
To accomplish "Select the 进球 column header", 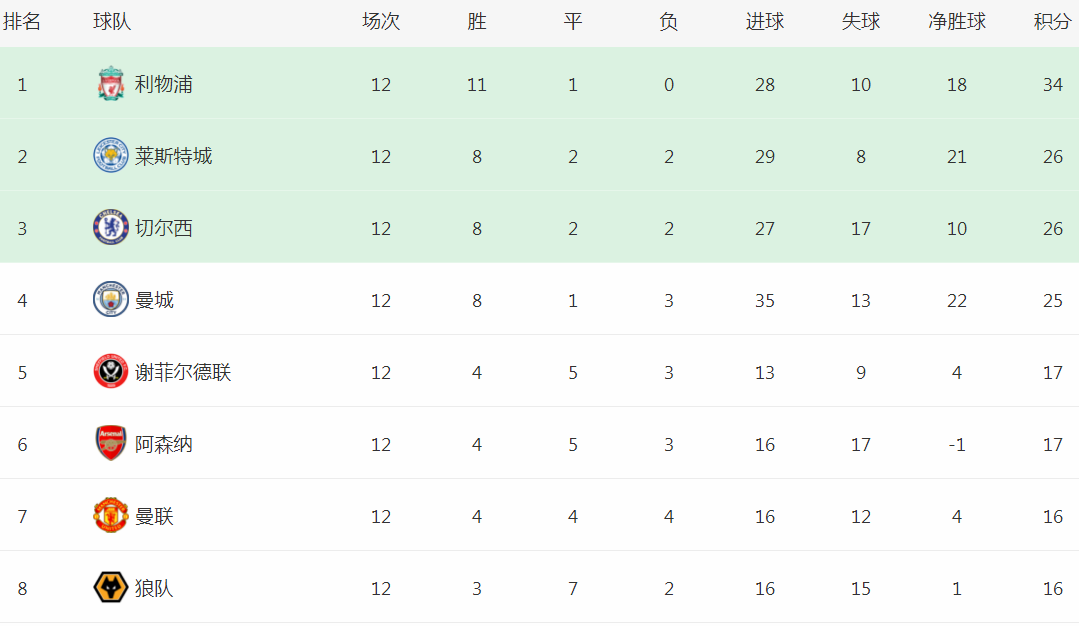I will [765, 21].
